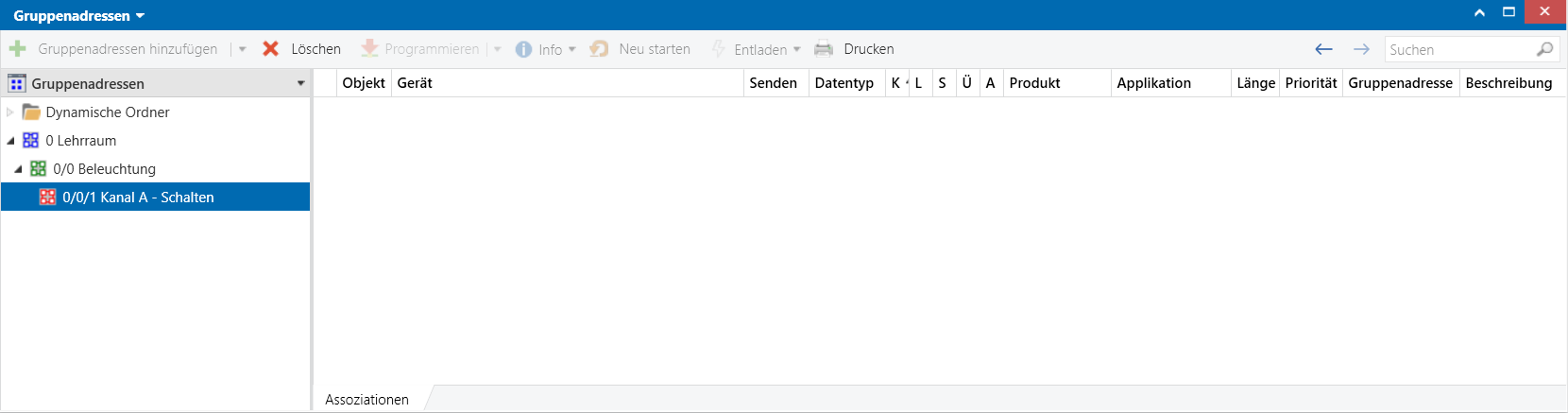
Task: Click the red X Löschen icon
Action: (x=270, y=49)
